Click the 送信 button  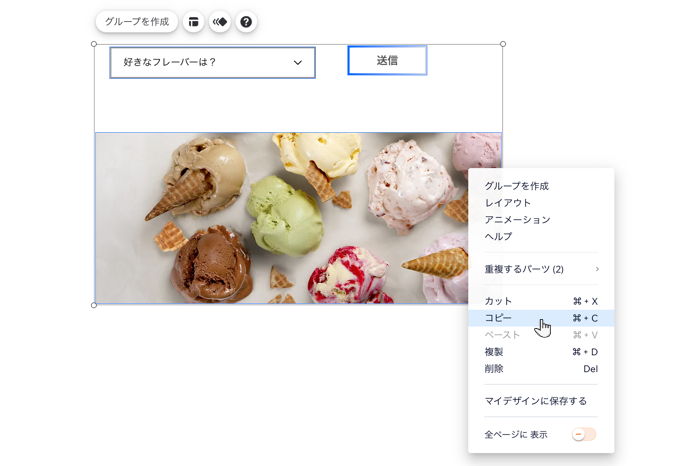click(387, 60)
